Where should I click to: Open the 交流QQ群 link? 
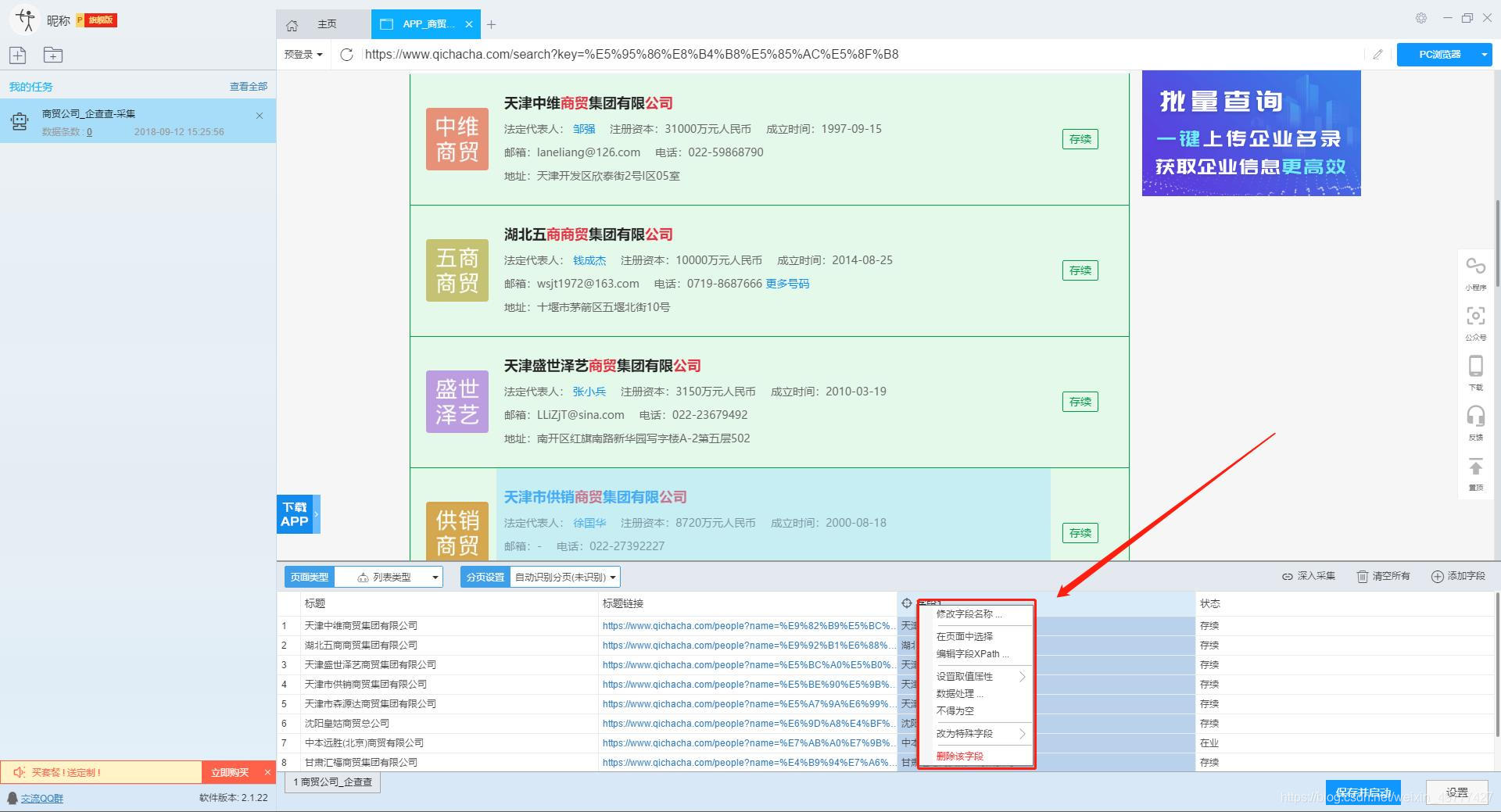tap(42, 798)
